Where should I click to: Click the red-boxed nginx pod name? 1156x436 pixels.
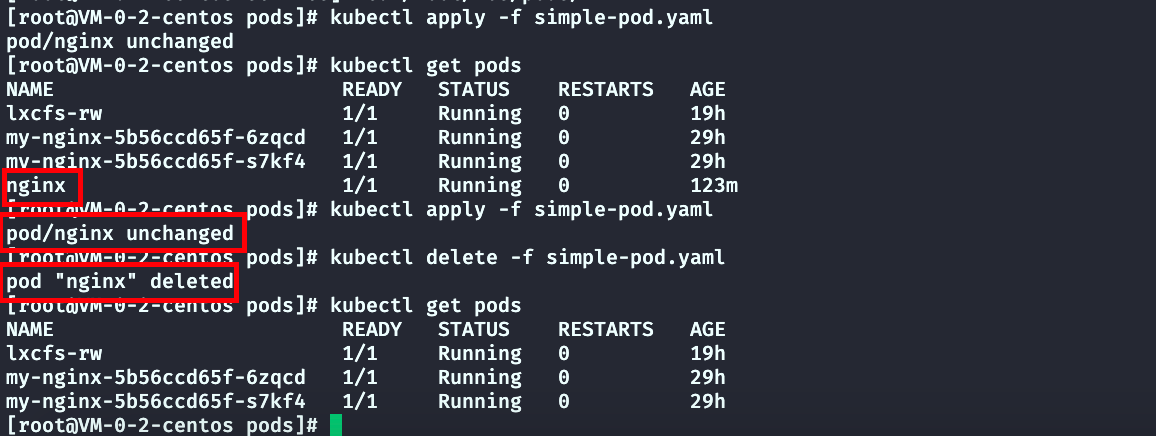[x=37, y=186]
